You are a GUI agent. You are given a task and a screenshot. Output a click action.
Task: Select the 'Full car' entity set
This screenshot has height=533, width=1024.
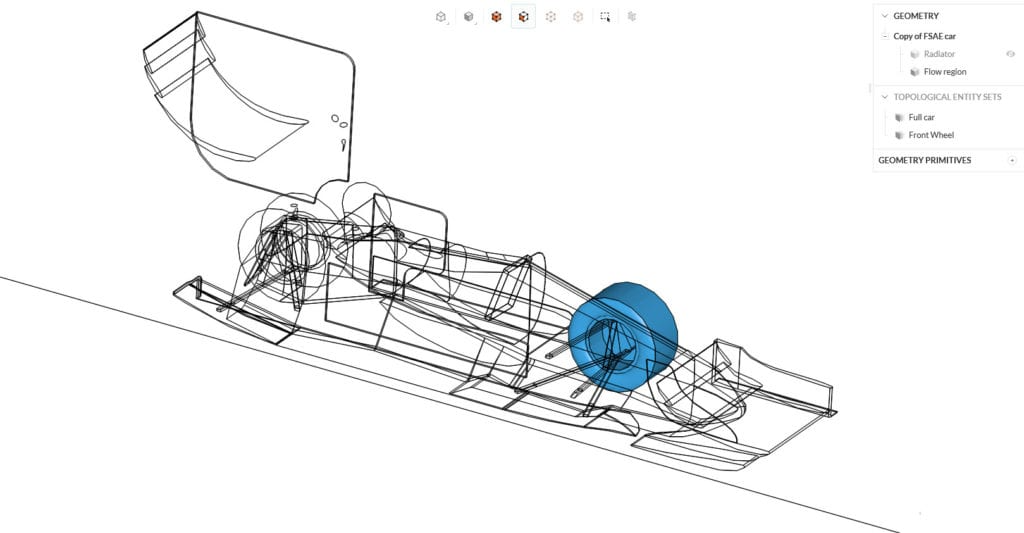coord(921,118)
